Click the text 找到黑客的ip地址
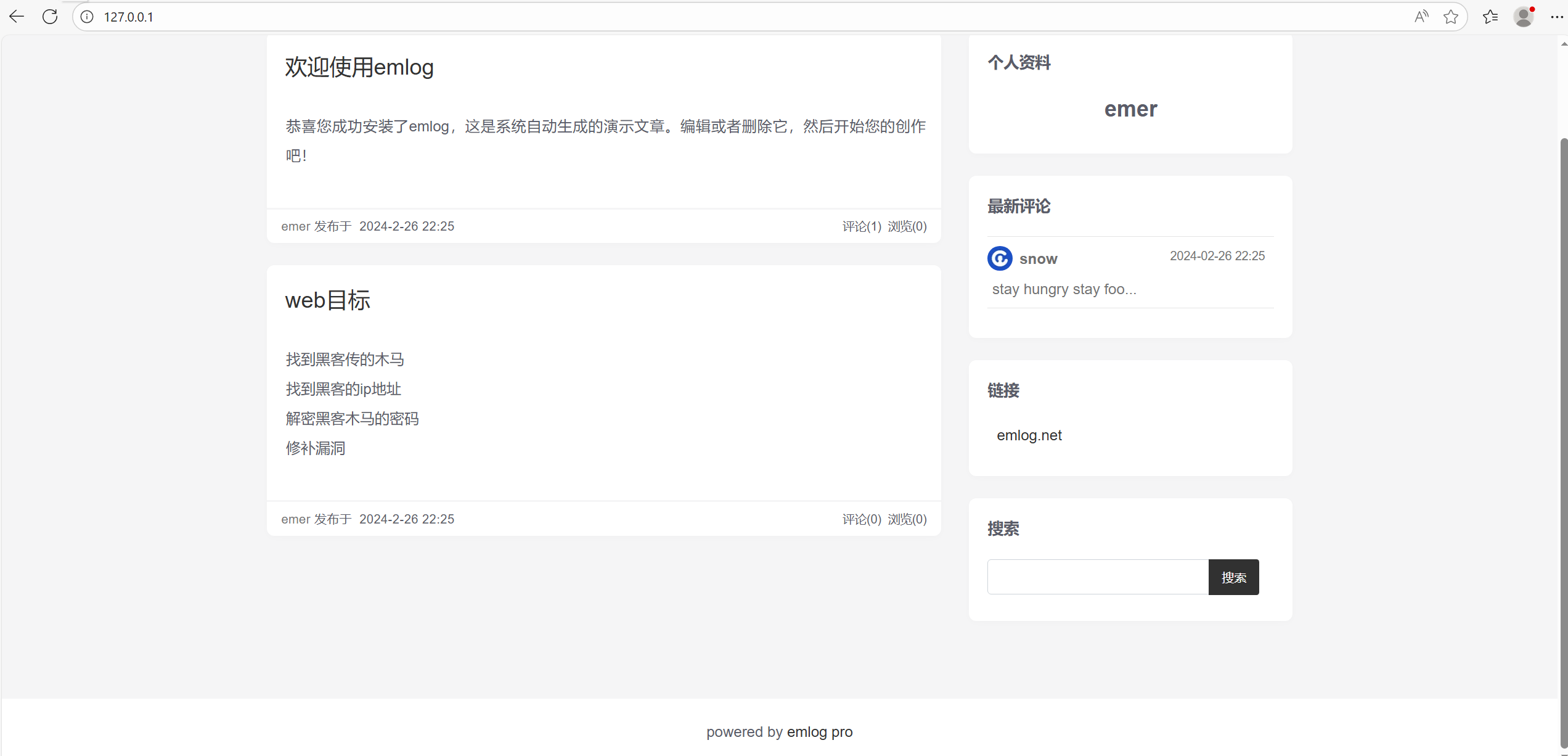The width and height of the screenshot is (1568, 756). tap(343, 389)
